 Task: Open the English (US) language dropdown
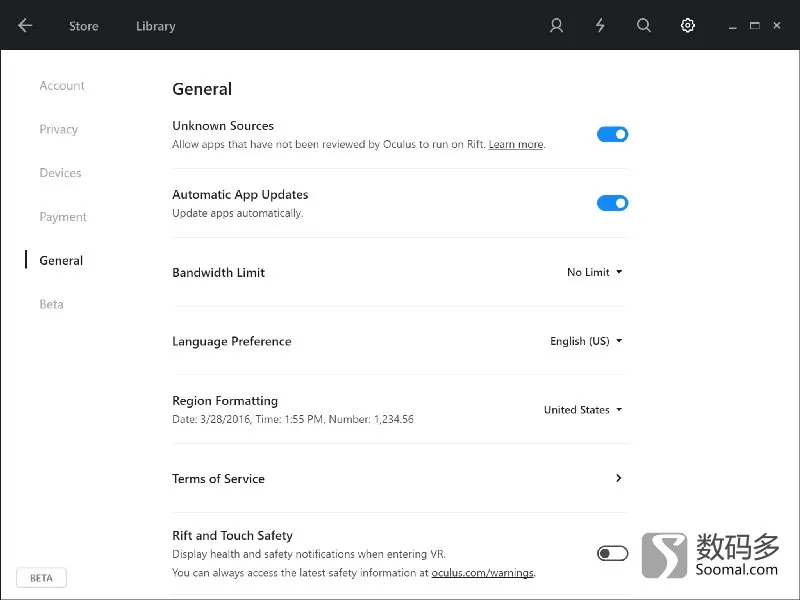(x=586, y=341)
